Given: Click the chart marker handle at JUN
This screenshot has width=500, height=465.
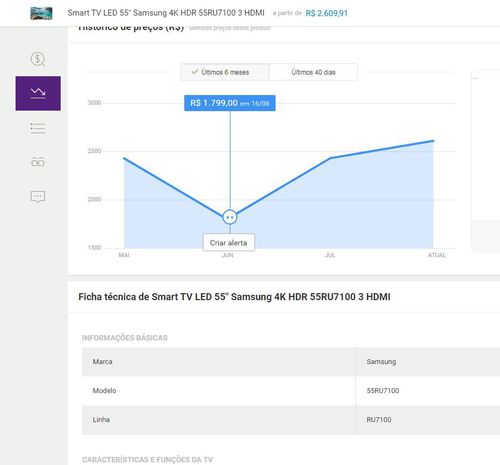Looking at the screenshot, I should coord(230,217).
